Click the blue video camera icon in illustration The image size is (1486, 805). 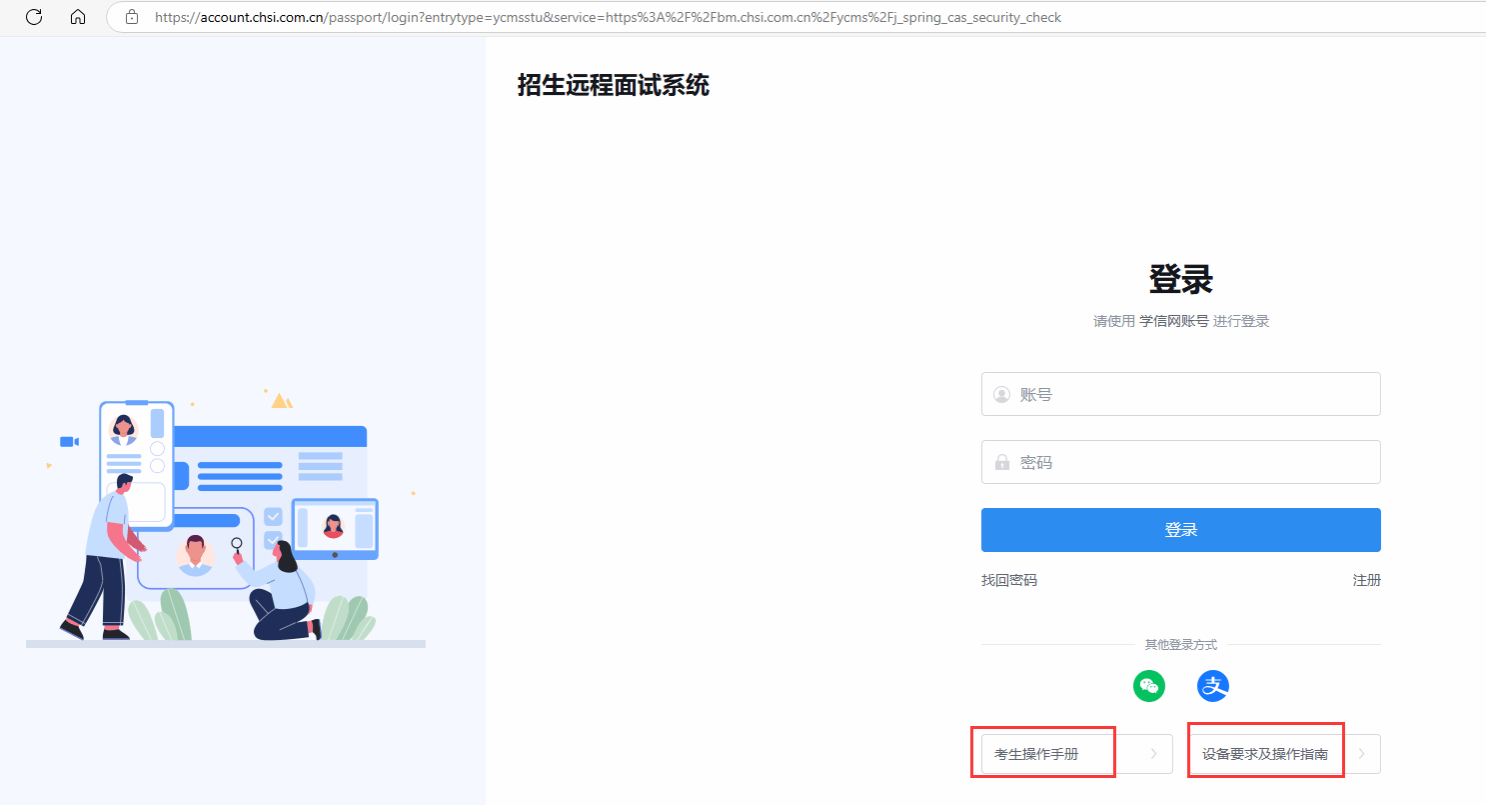click(x=69, y=441)
